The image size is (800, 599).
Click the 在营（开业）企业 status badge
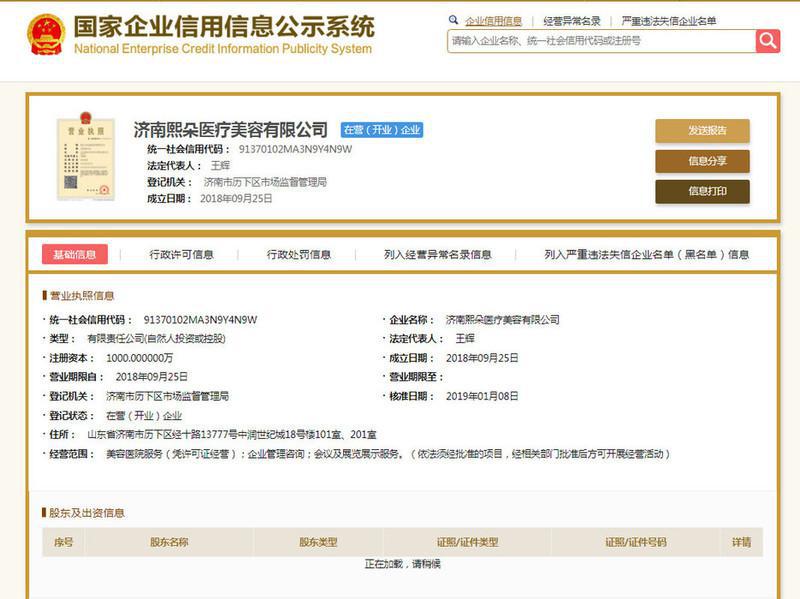(x=382, y=130)
